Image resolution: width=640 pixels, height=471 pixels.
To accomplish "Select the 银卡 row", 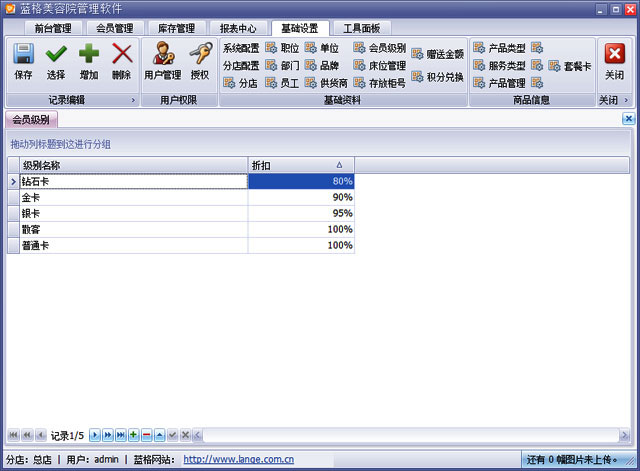I will pyautogui.click(x=181, y=213).
